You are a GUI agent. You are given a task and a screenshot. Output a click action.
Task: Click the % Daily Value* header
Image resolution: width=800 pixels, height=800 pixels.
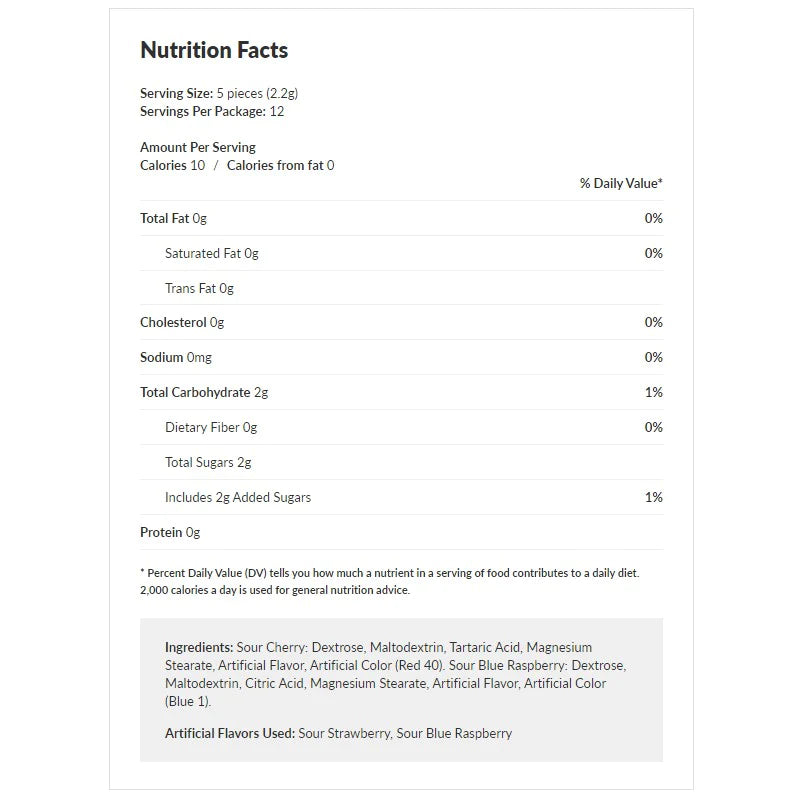click(x=621, y=183)
